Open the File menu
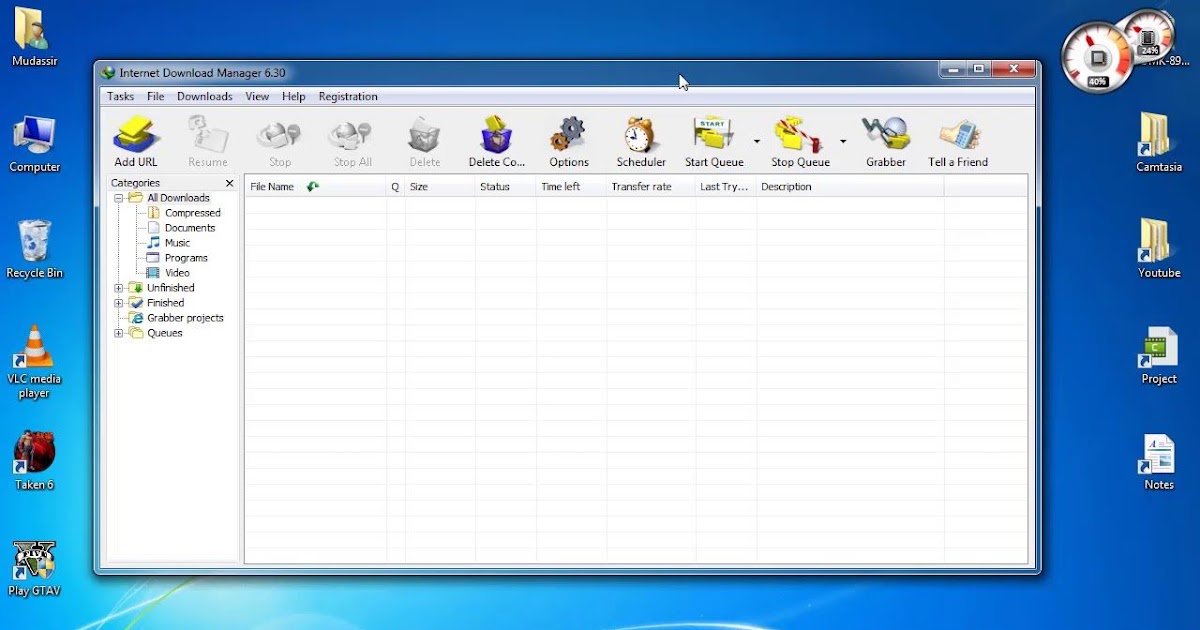The image size is (1200, 630). click(155, 97)
